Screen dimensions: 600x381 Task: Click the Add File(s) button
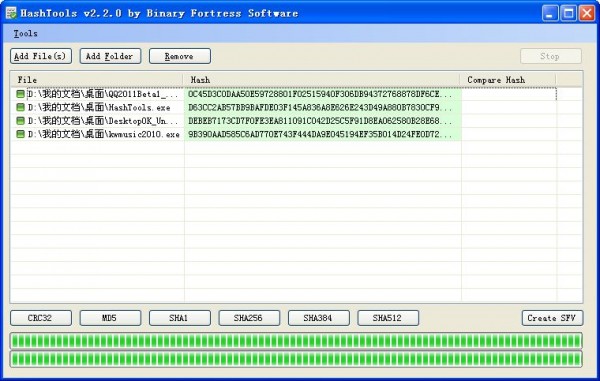pos(41,56)
